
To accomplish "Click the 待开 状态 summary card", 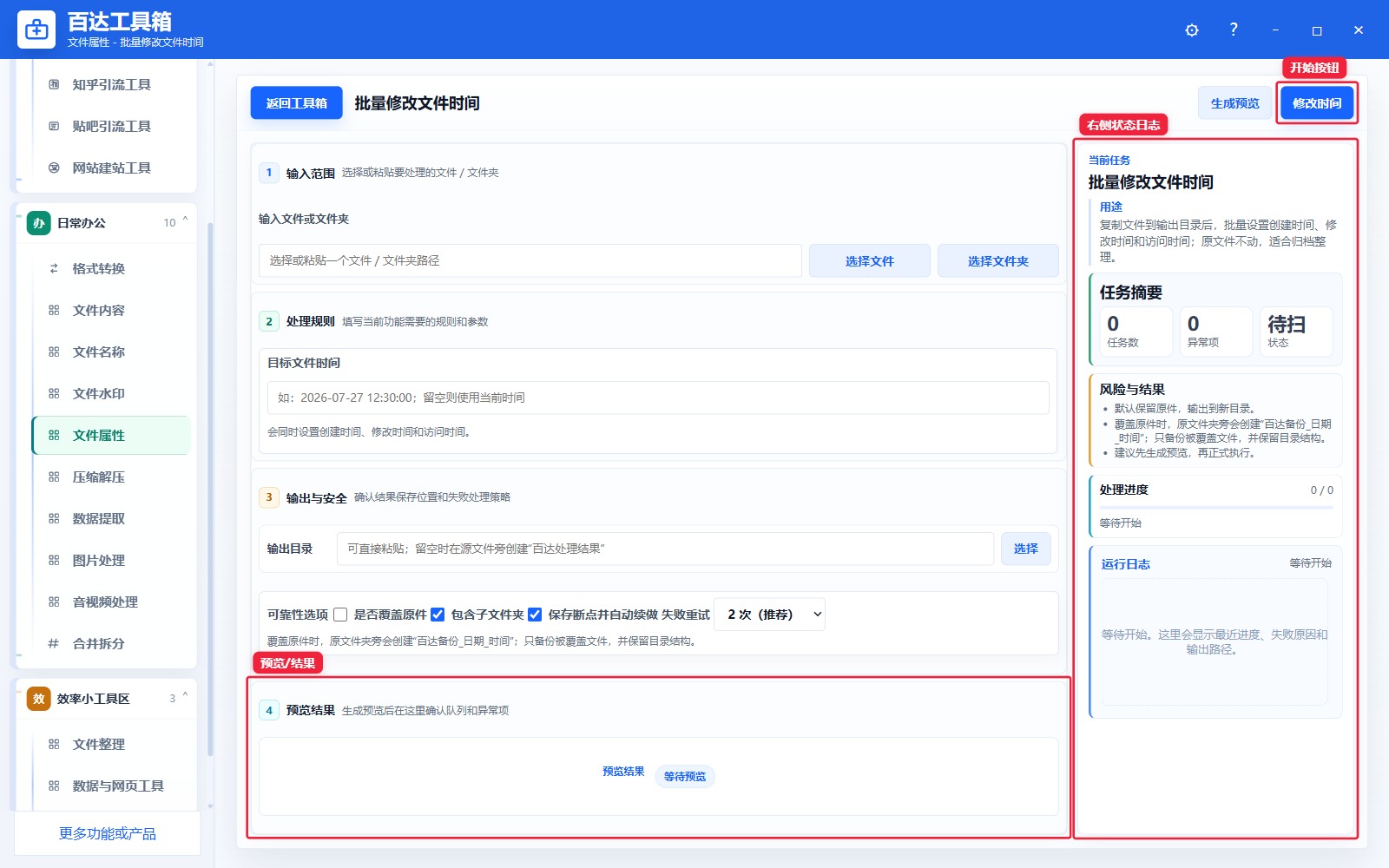I will [x=1296, y=331].
